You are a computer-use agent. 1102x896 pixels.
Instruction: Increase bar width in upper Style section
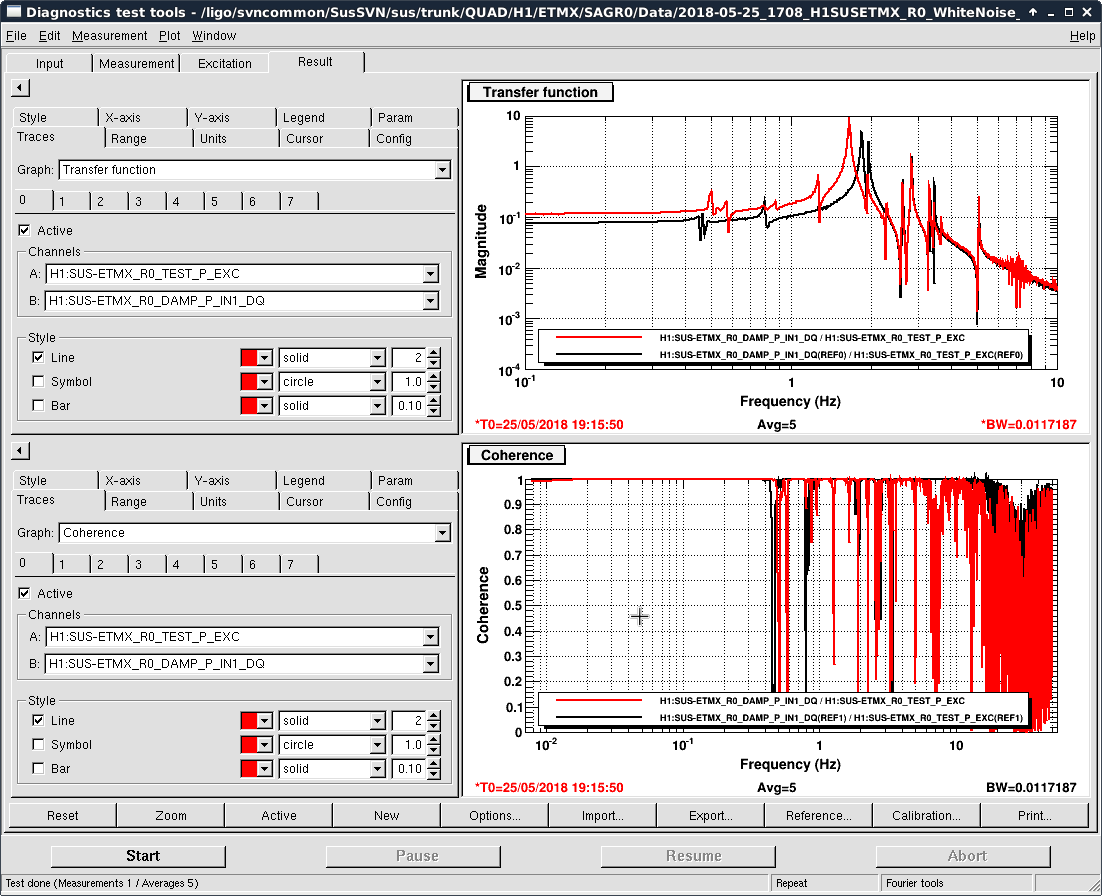pyautogui.click(x=433, y=401)
